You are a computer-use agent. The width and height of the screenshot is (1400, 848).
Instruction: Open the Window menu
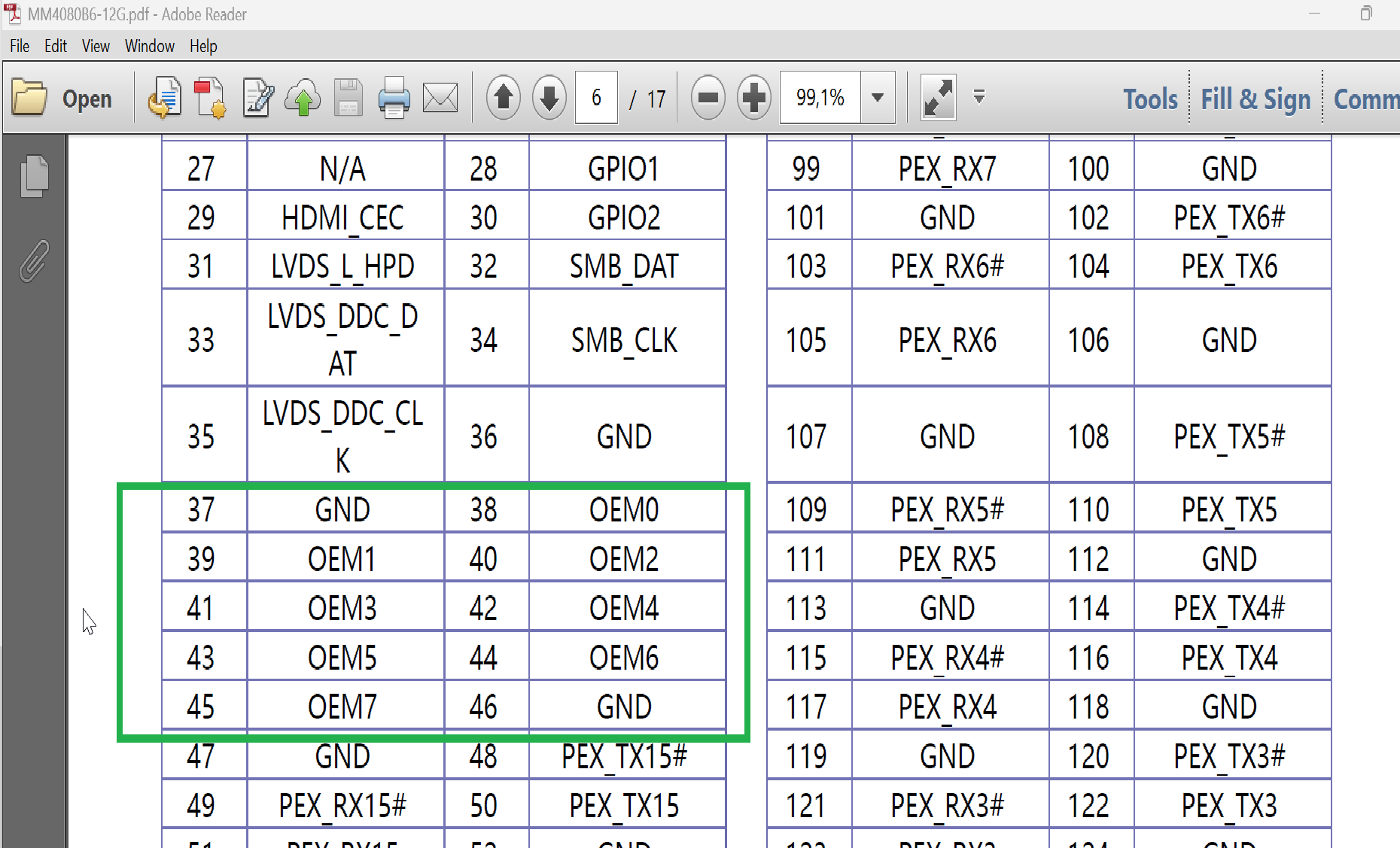[150, 46]
